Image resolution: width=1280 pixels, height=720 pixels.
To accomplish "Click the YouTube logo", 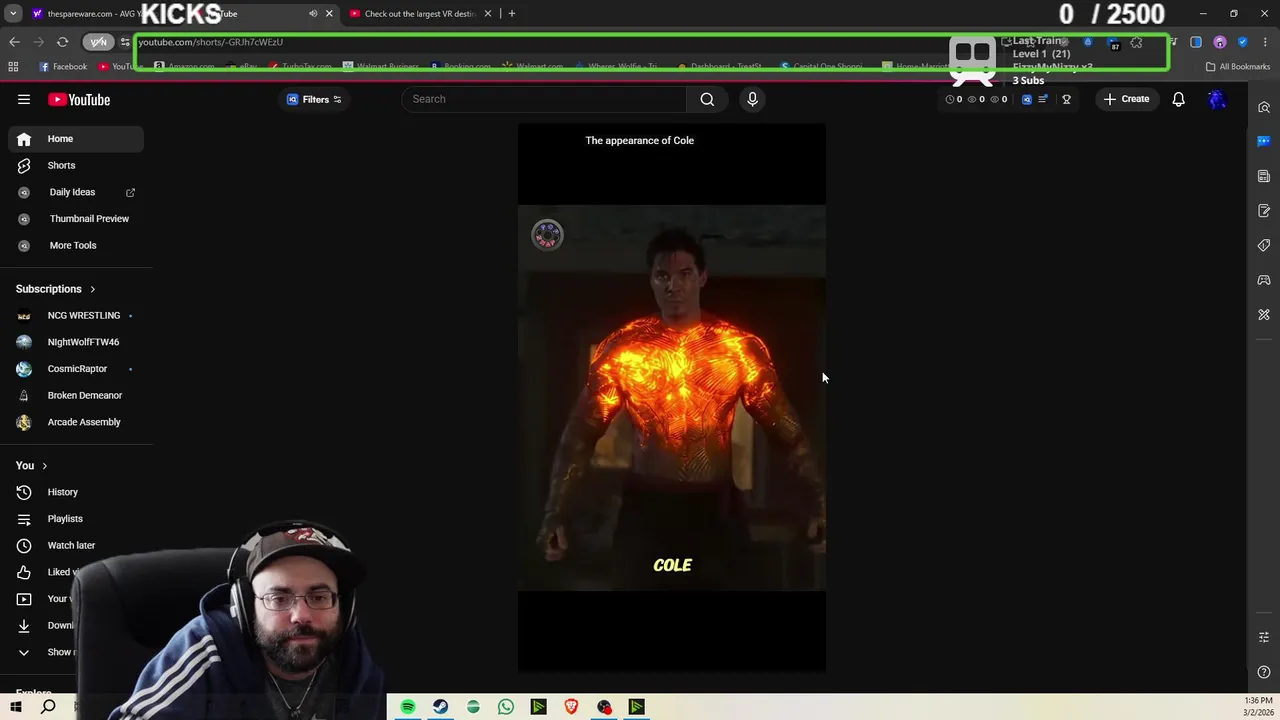I will point(79,99).
